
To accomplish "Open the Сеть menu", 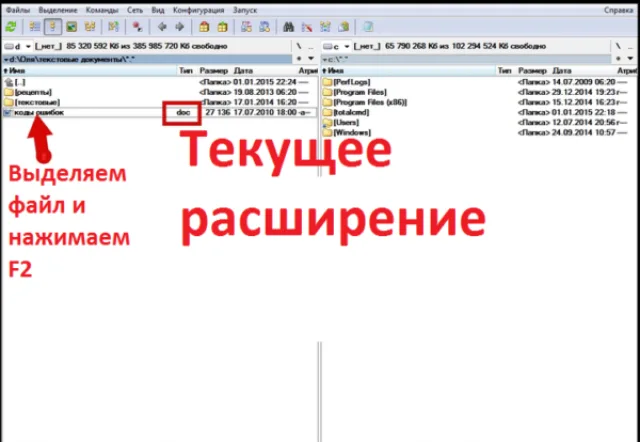I will (x=135, y=10).
